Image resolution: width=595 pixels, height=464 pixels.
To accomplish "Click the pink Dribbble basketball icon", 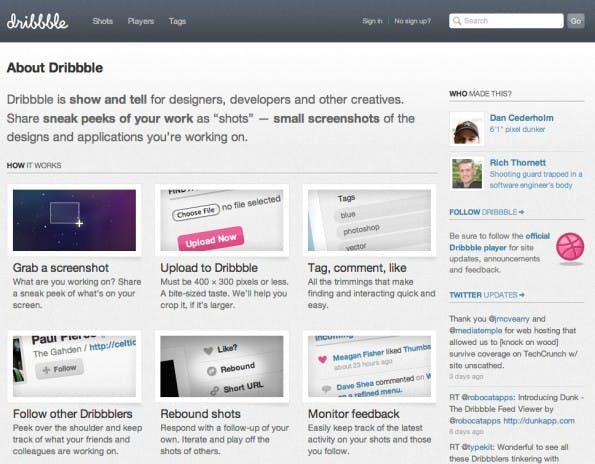I will 570,247.
